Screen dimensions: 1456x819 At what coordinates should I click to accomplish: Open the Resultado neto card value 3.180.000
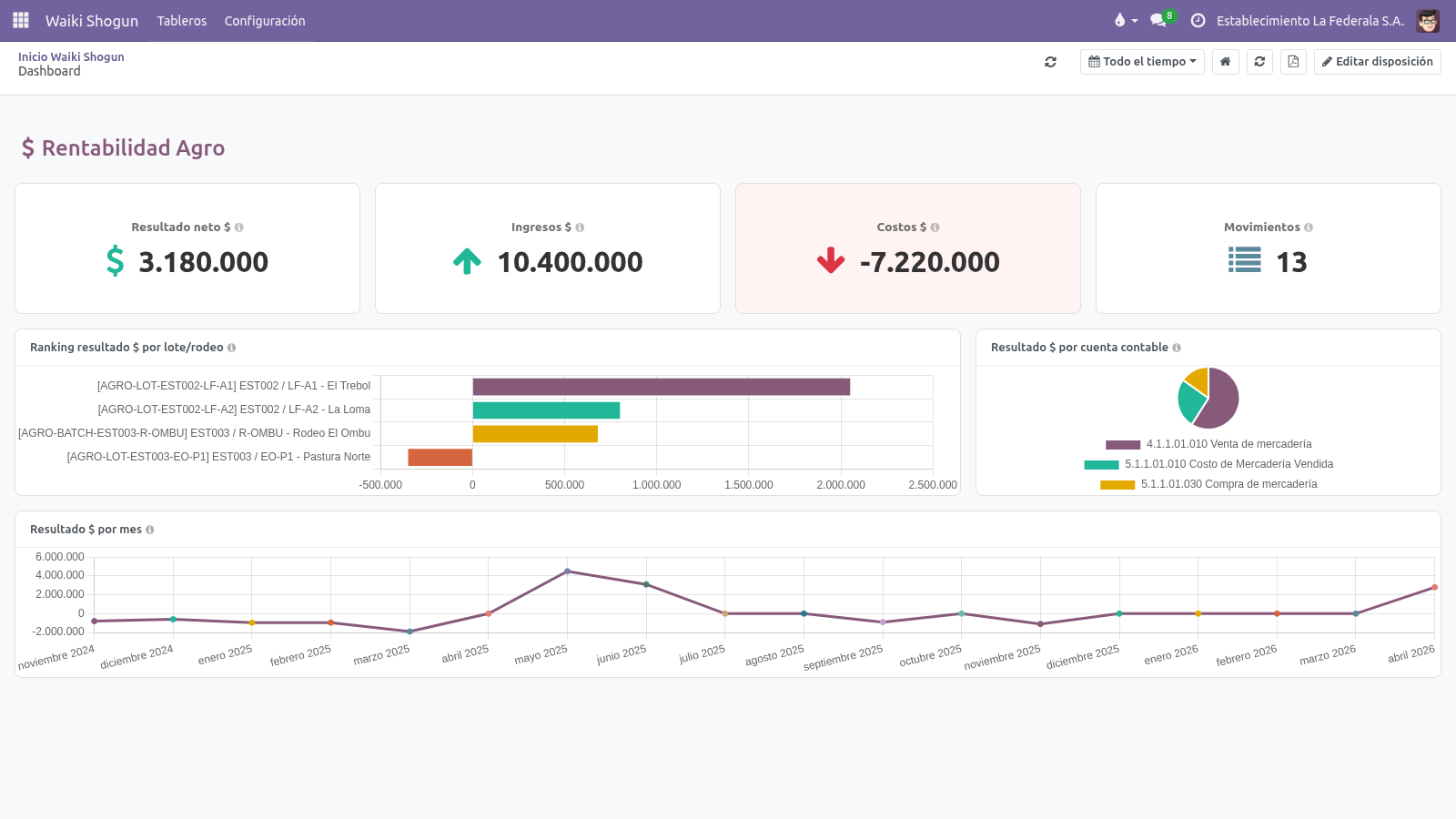click(x=203, y=262)
